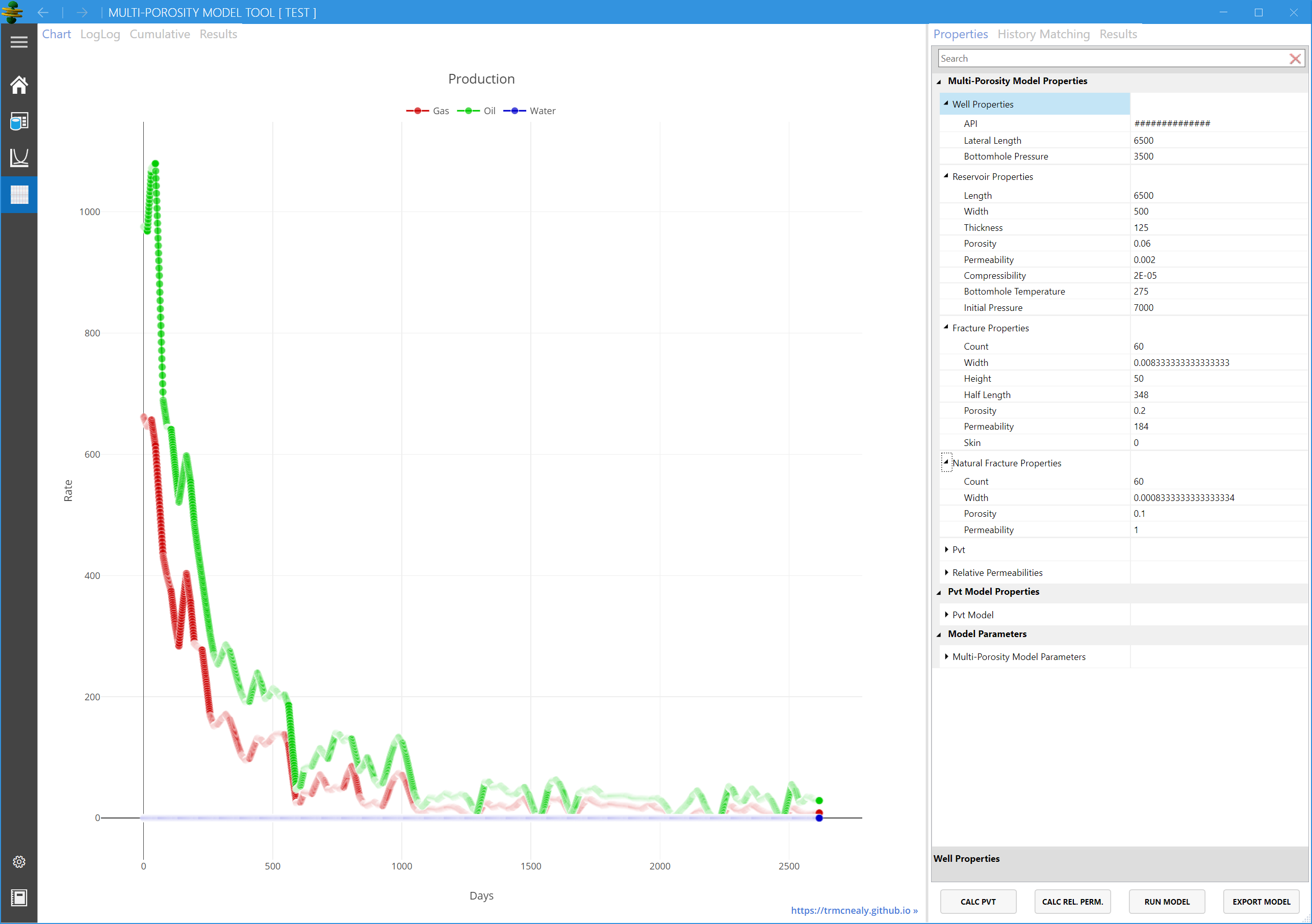The width and height of the screenshot is (1312, 924).
Task: Open the decline curve chart icon
Action: tap(19, 157)
